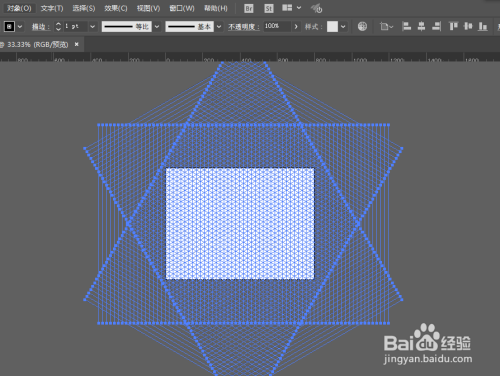Screen dimensions: 500x376
Task: Click the stroke weight up/down stepper
Action: tap(58, 26)
